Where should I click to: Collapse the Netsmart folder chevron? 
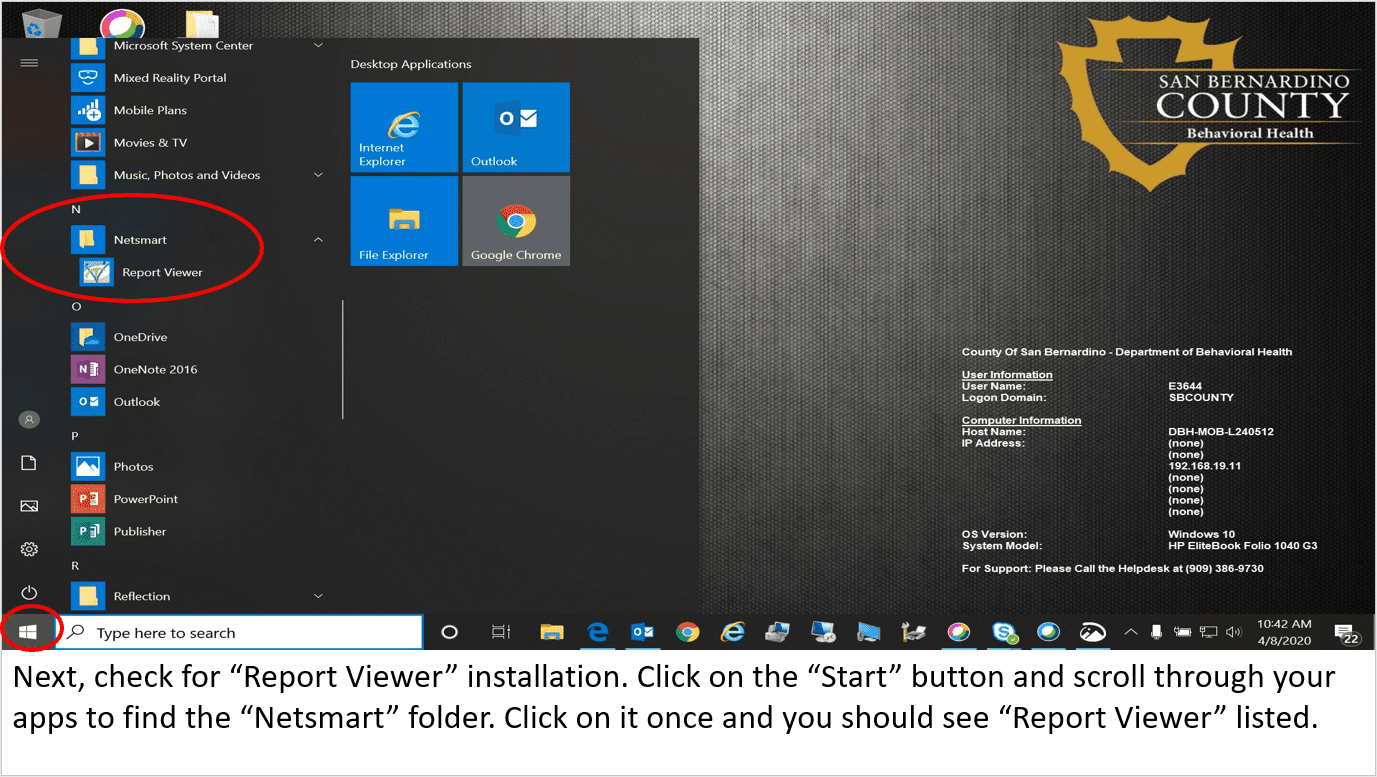tap(318, 240)
